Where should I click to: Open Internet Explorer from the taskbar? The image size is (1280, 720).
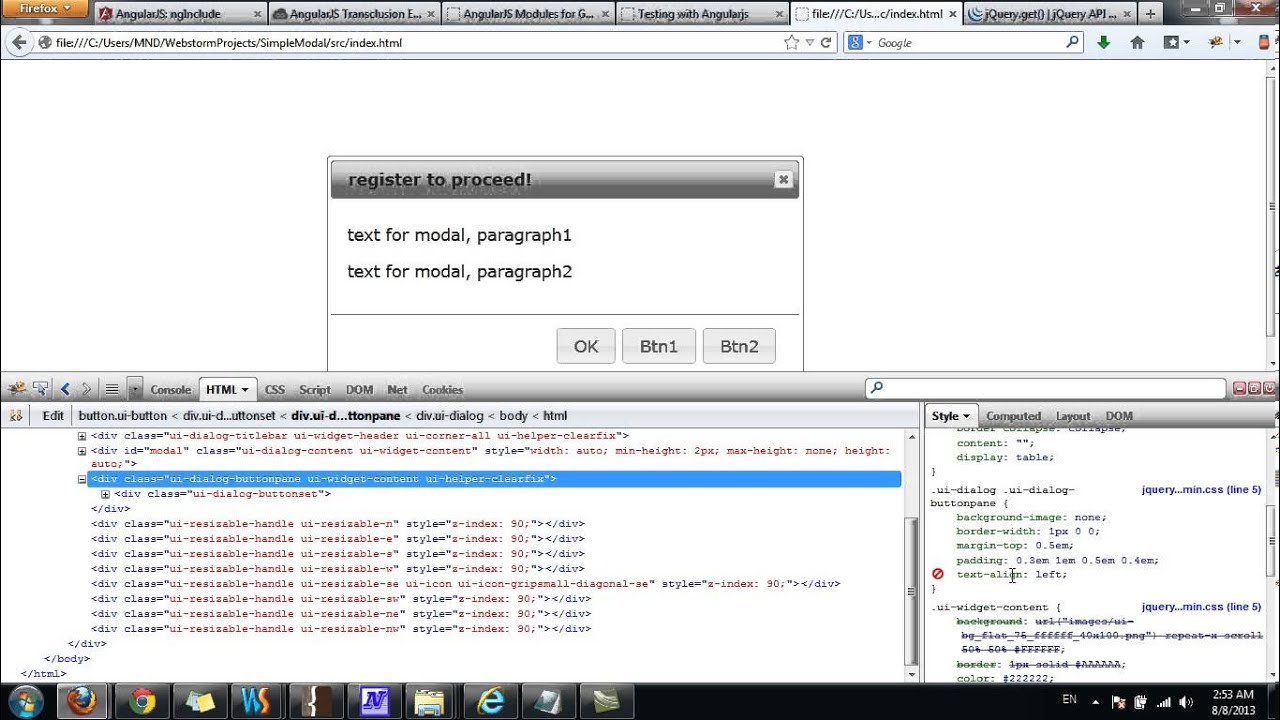point(489,701)
